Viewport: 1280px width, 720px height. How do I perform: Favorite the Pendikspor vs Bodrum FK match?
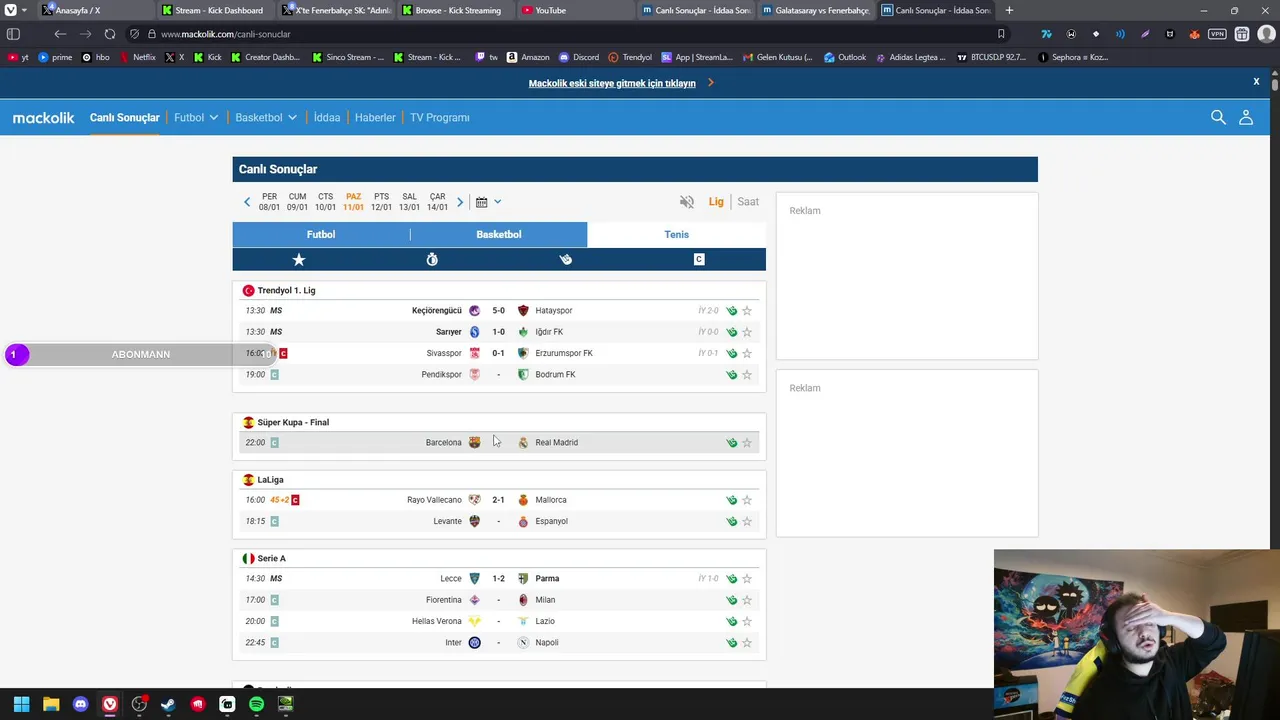(x=747, y=375)
